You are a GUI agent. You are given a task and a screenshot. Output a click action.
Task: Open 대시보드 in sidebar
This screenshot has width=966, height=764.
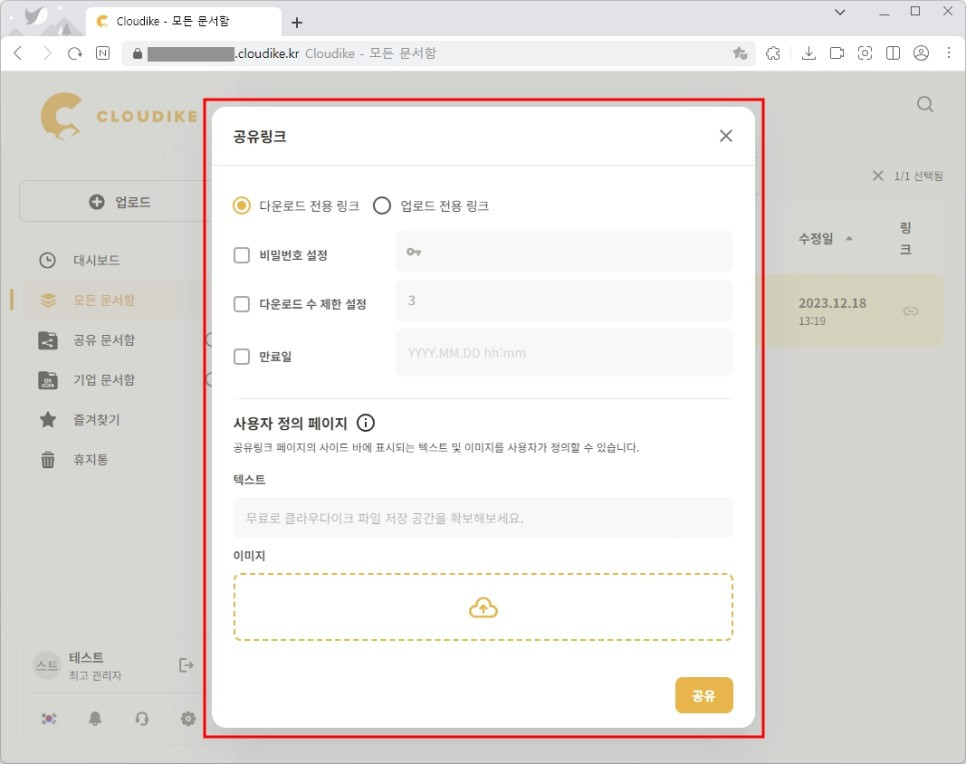coord(96,260)
